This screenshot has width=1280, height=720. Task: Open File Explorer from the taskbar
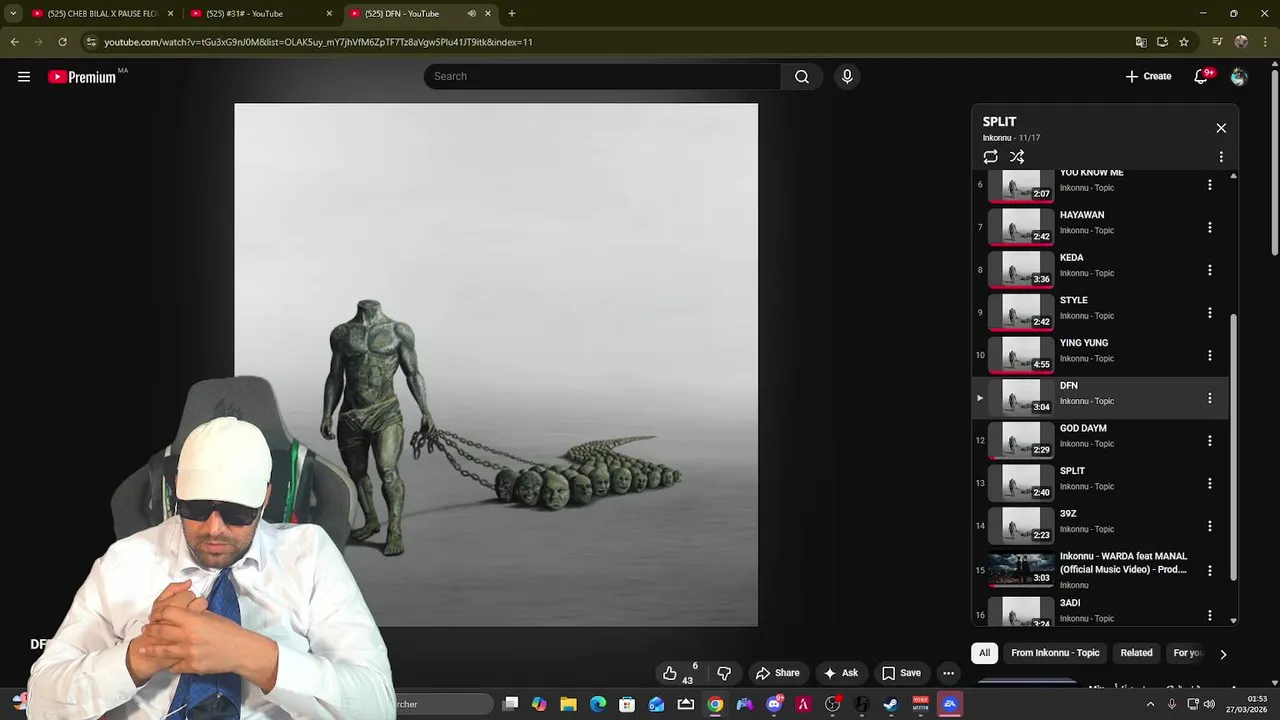568,704
